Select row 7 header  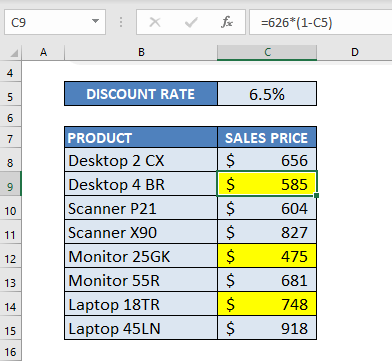10,138
